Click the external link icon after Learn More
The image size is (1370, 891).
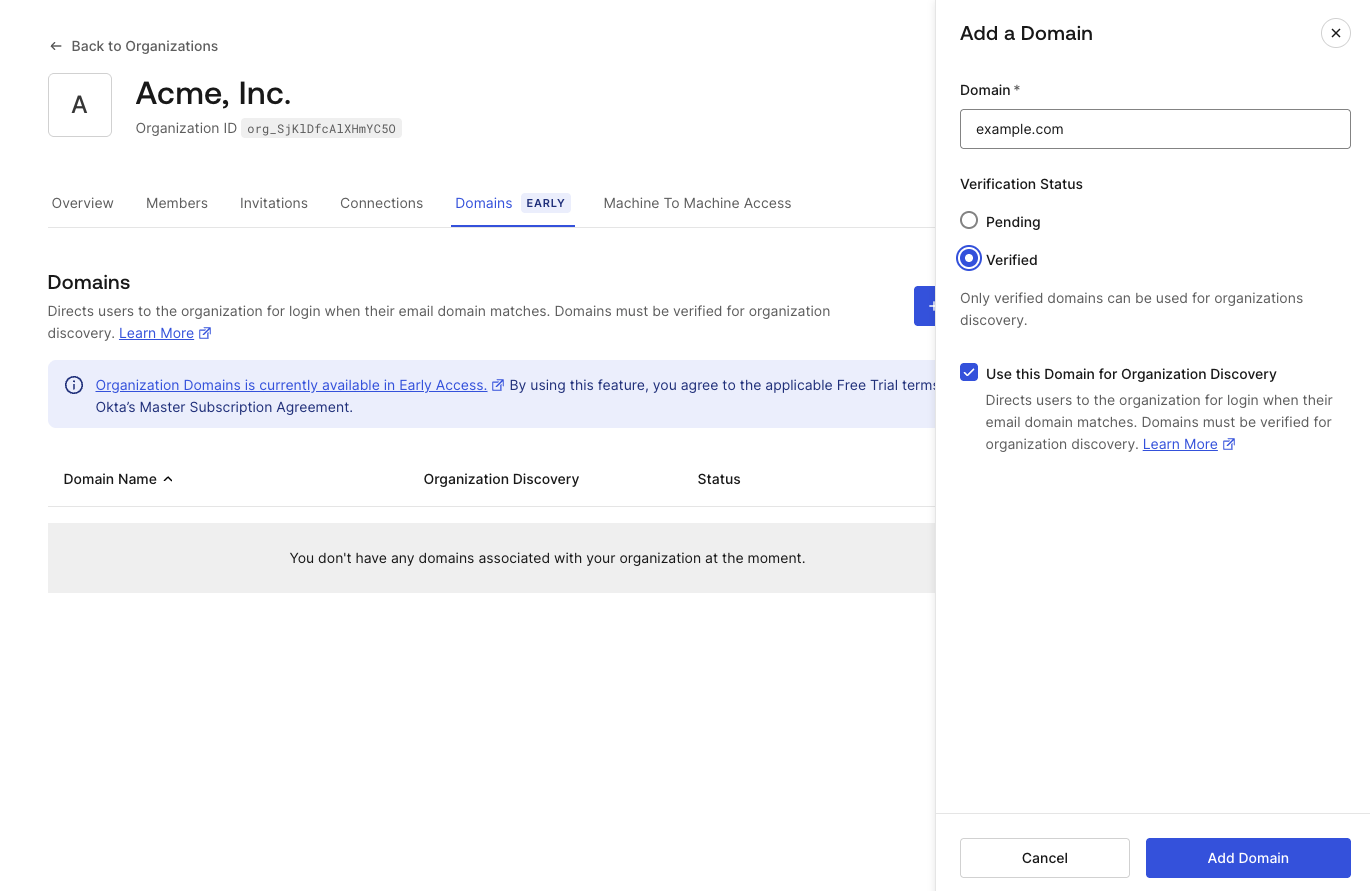(206, 333)
